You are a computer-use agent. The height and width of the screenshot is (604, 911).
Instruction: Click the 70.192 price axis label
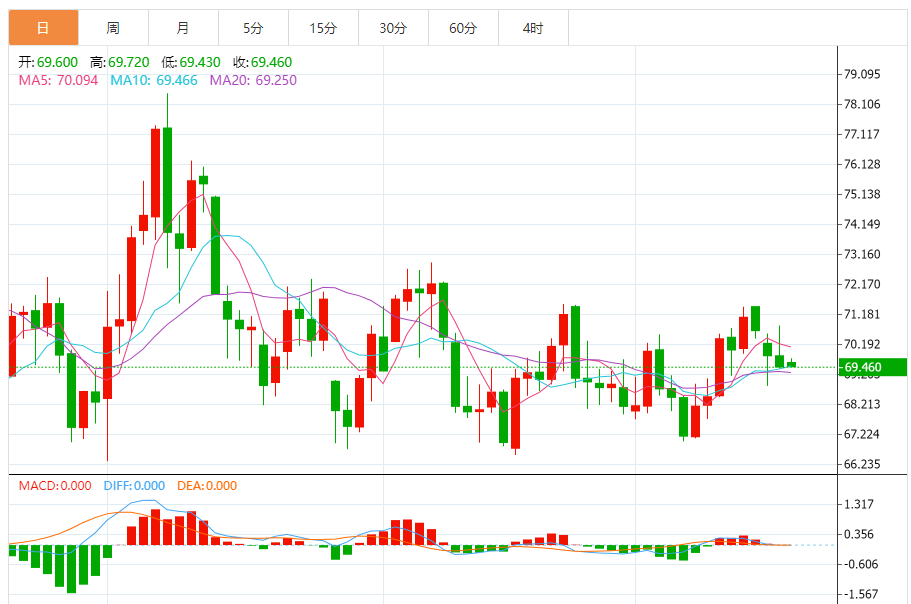pos(862,344)
